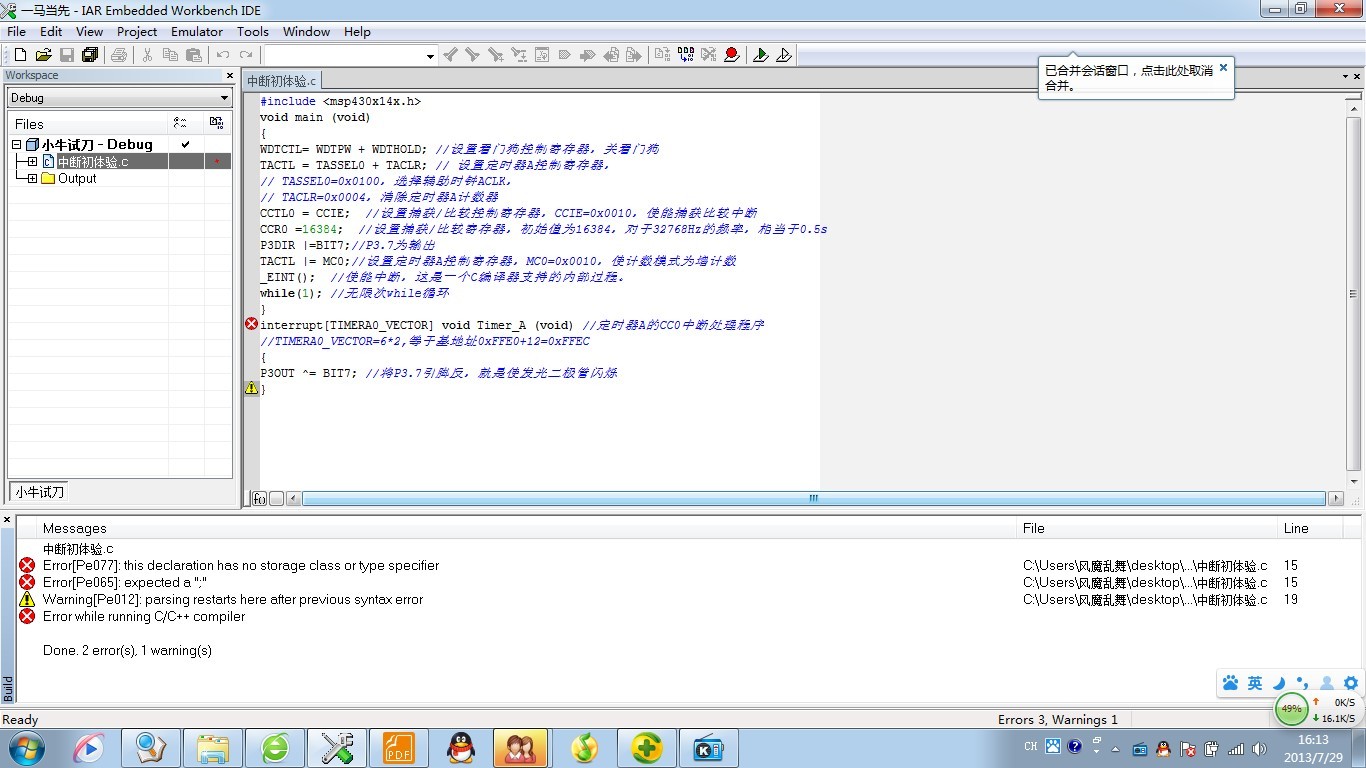The image size is (1366, 768).
Task: Dismiss the merged conversation notification balloon
Action: [1222, 68]
